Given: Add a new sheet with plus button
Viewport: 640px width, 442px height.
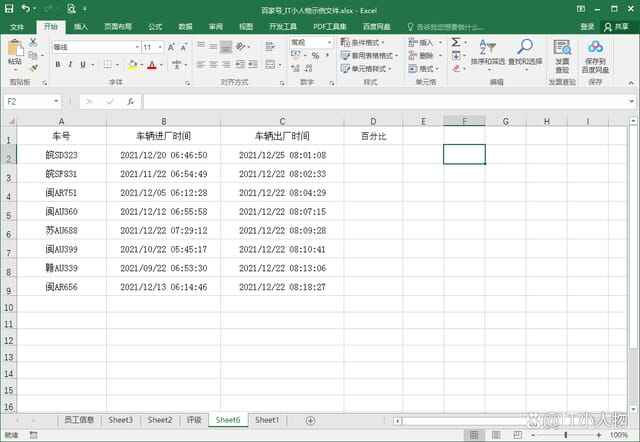Looking at the screenshot, I should tap(310, 420).
